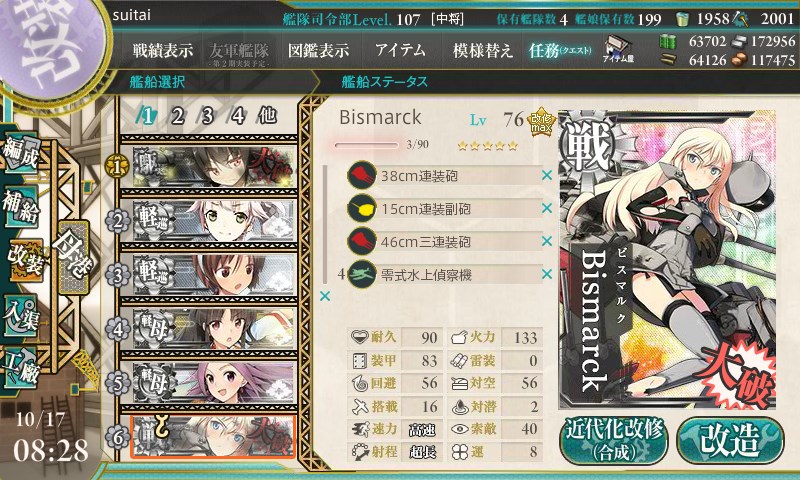Image resolution: width=800 pixels, height=480 pixels.
Task: Remove the 15cm連装副砲 equipment
Action: pos(547,208)
